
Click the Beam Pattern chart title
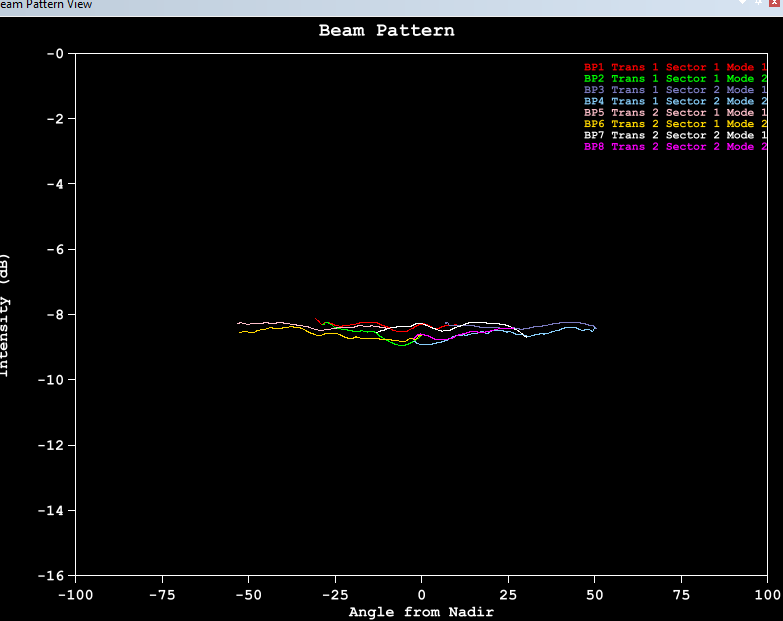click(x=386, y=30)
